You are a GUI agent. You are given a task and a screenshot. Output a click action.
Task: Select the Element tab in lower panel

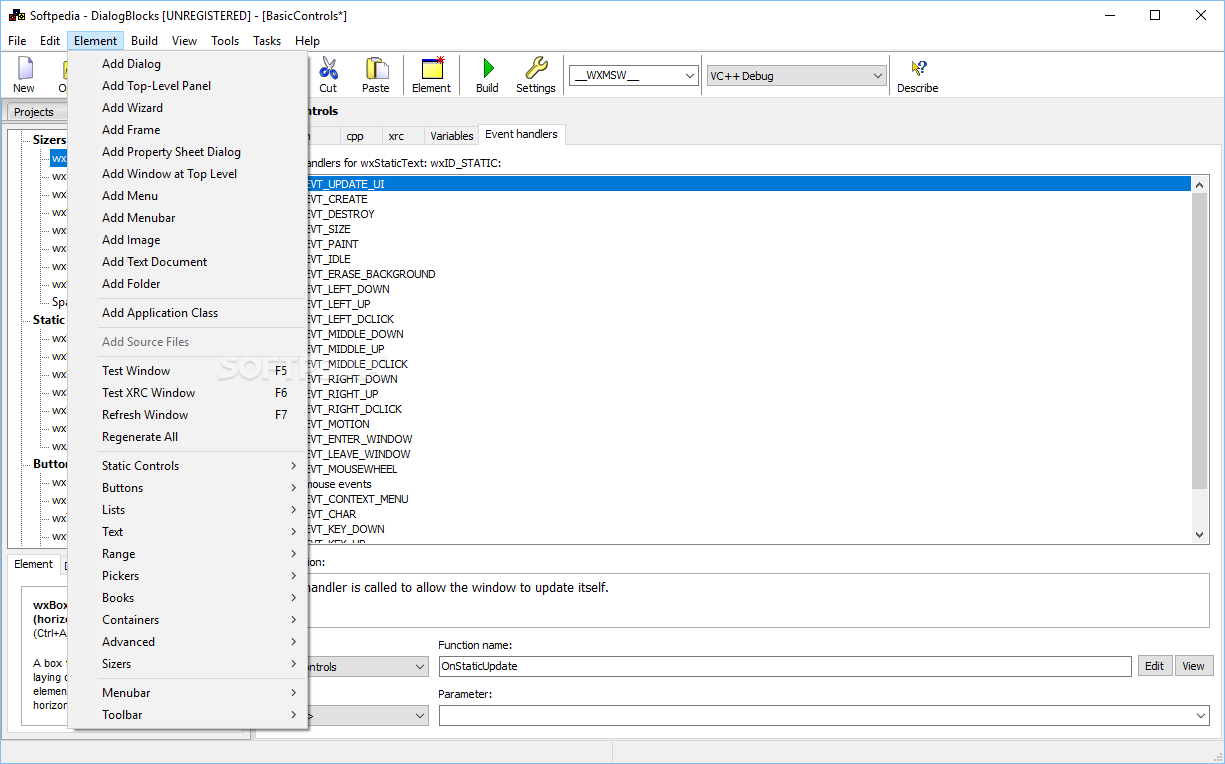pyautogui.click(x=33, y=564)
